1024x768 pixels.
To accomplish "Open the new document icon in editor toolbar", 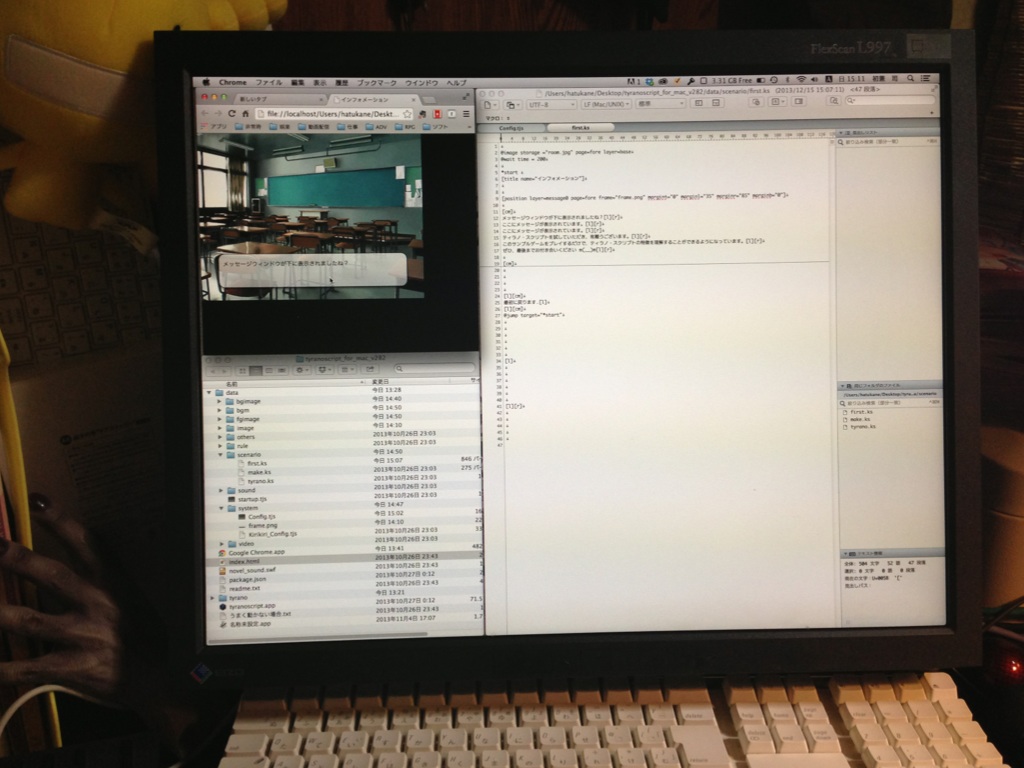I will click(x=486, y=104).
